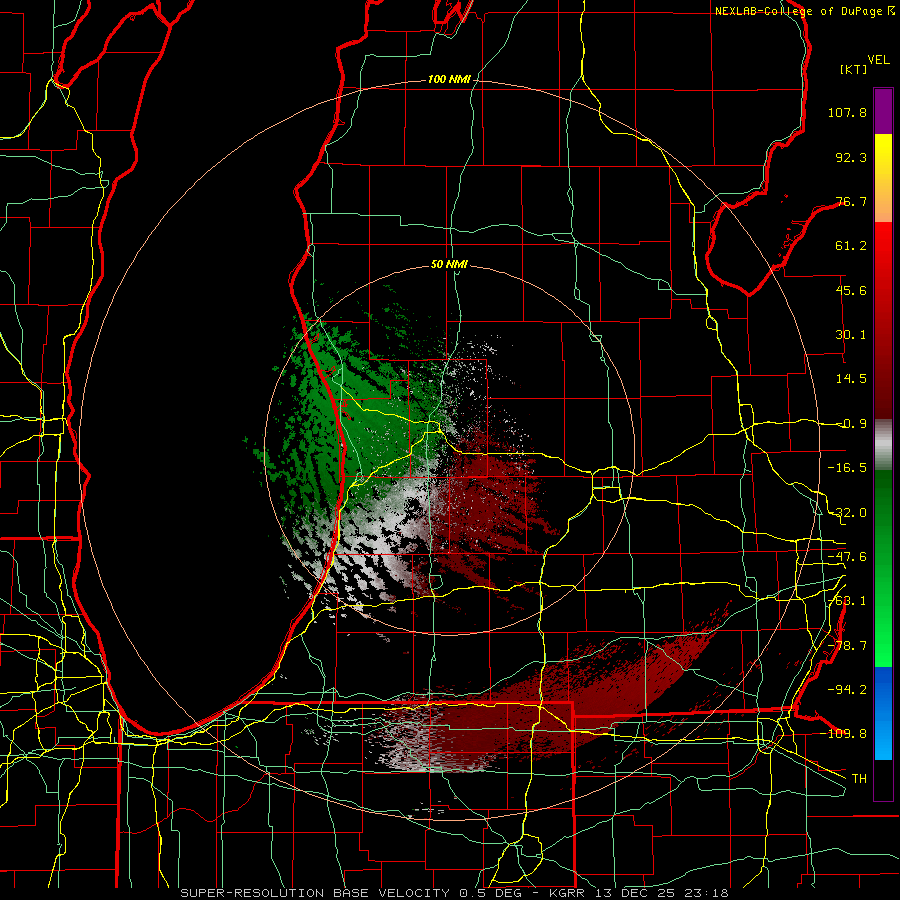Click the -0.9 velocity scale value
900x900 pixels.
(x=851, y=424)
